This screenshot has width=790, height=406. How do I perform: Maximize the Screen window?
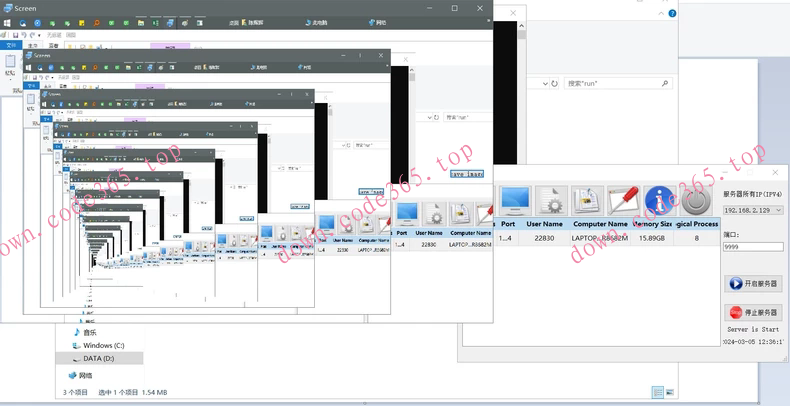click(x=454, y=8)
